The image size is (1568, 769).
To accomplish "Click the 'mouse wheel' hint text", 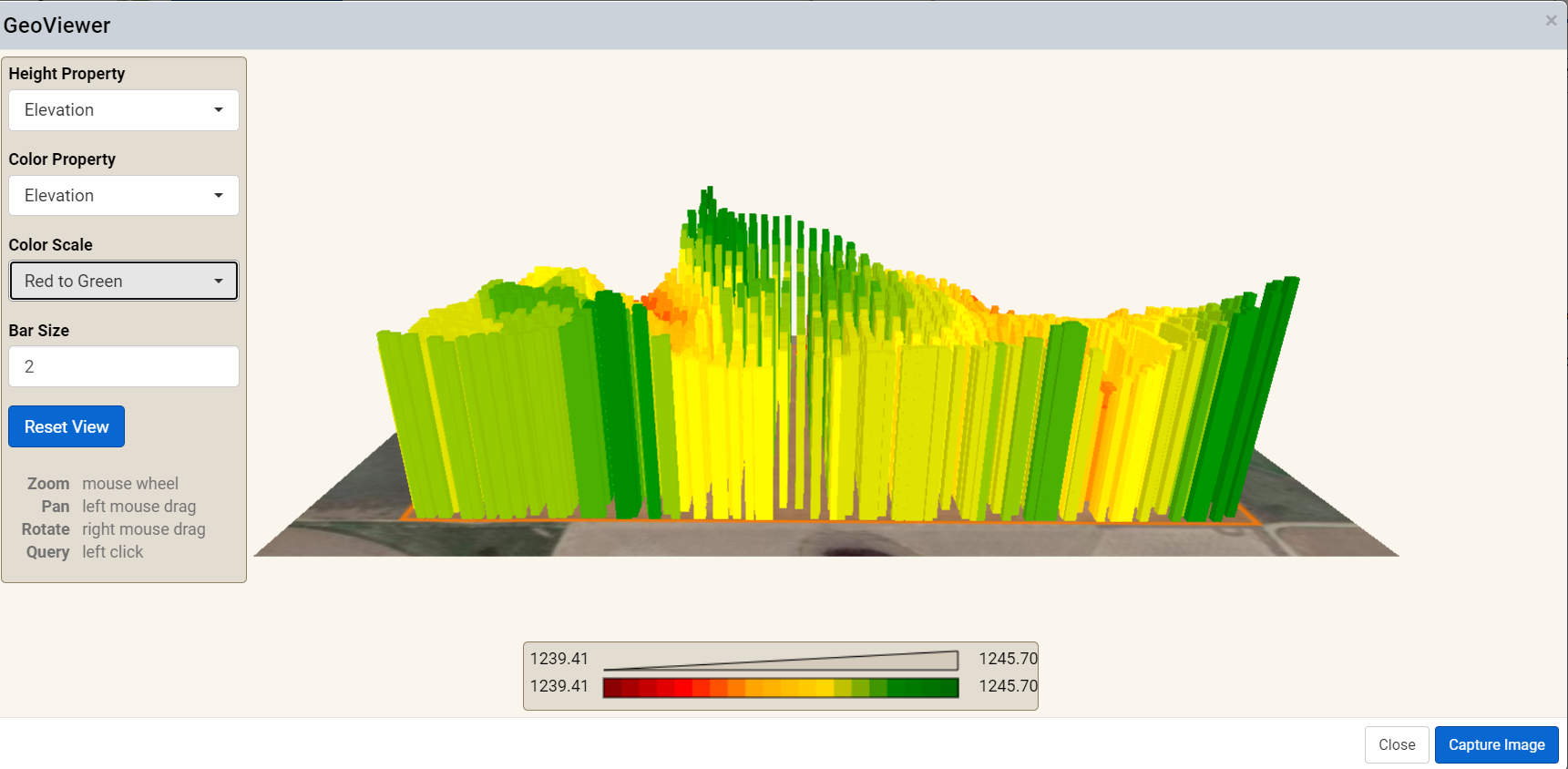I will click(x=130, y=484).
